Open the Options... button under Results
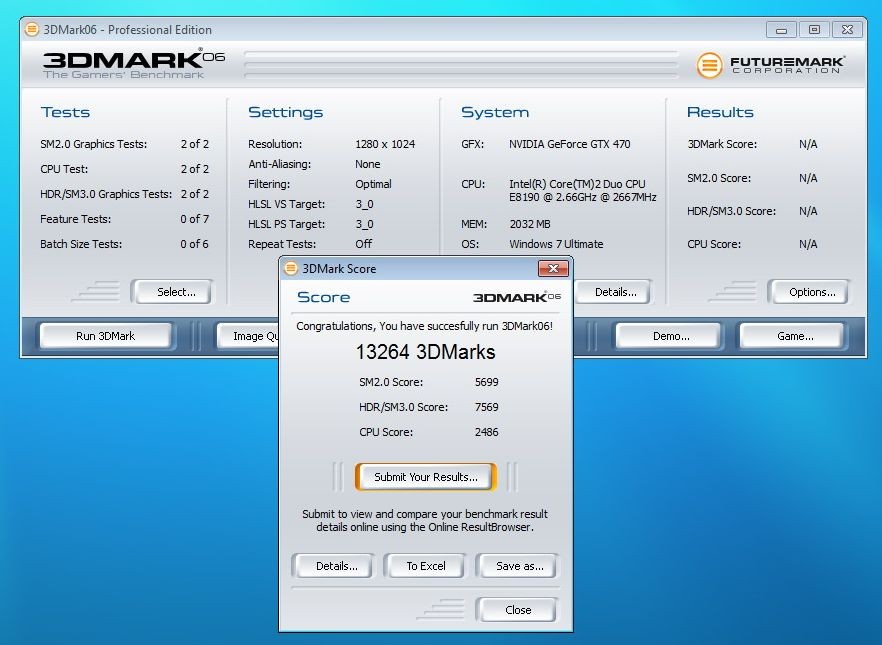Viewport: 882px width, 645px height. click(x=808, y=292)
